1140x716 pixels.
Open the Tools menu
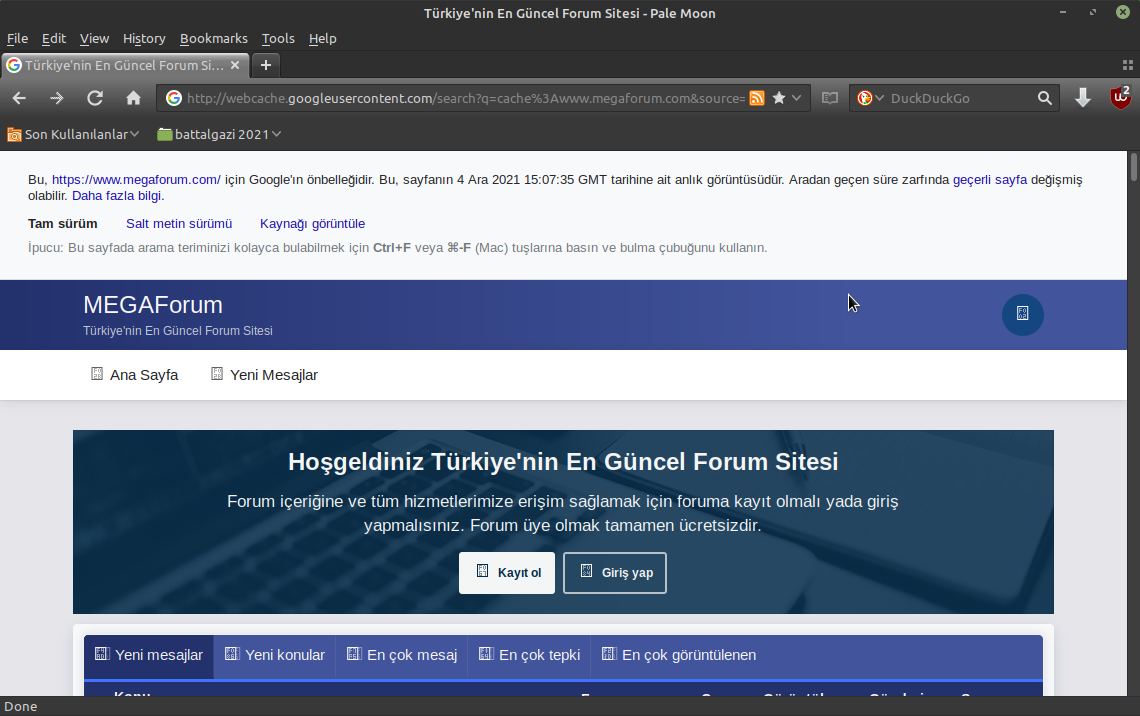click(x=278, y=39)
